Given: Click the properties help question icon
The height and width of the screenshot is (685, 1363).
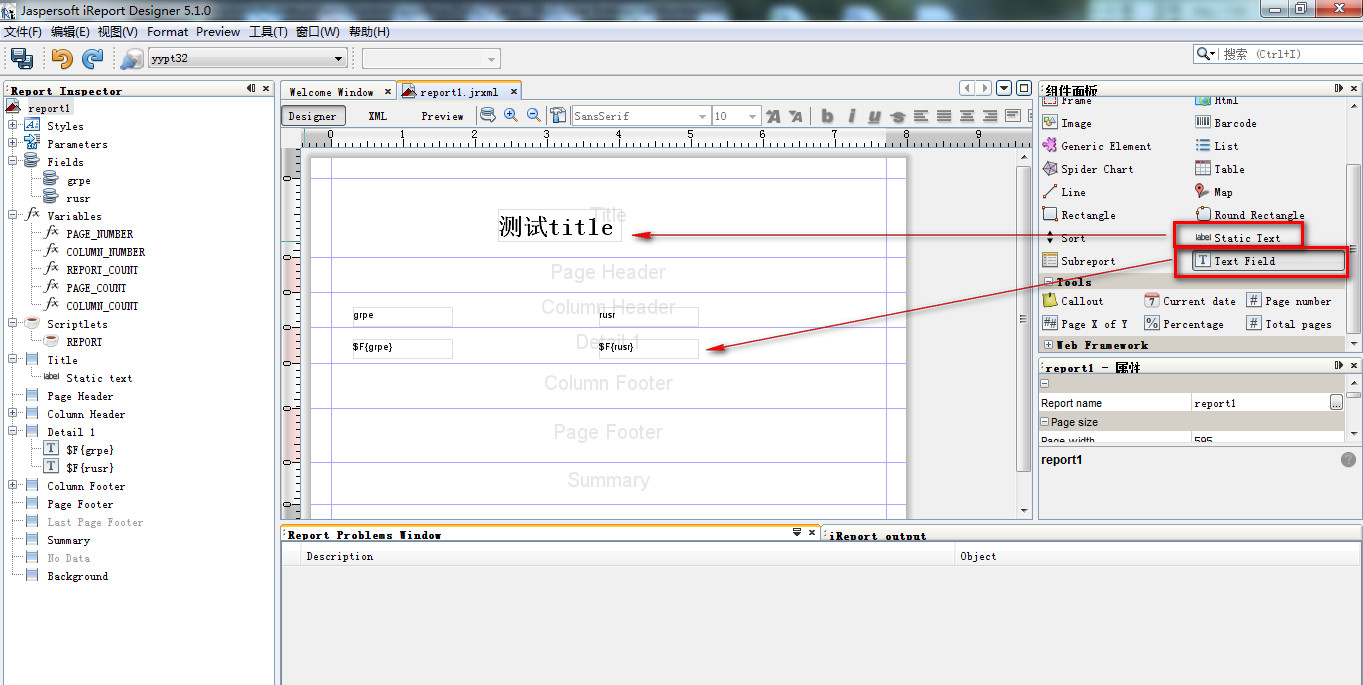Looking at the screenshot, I should tap(1348, 460).
